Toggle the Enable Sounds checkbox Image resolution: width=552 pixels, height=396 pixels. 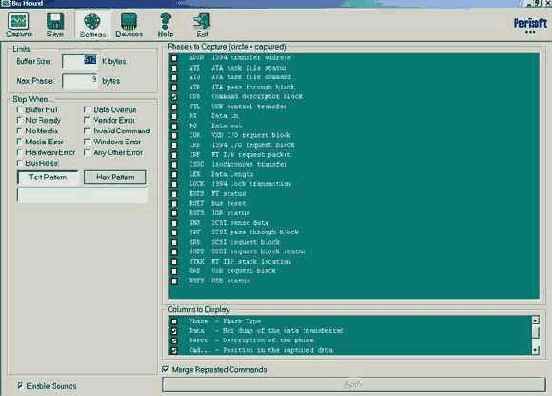[20, 385]
